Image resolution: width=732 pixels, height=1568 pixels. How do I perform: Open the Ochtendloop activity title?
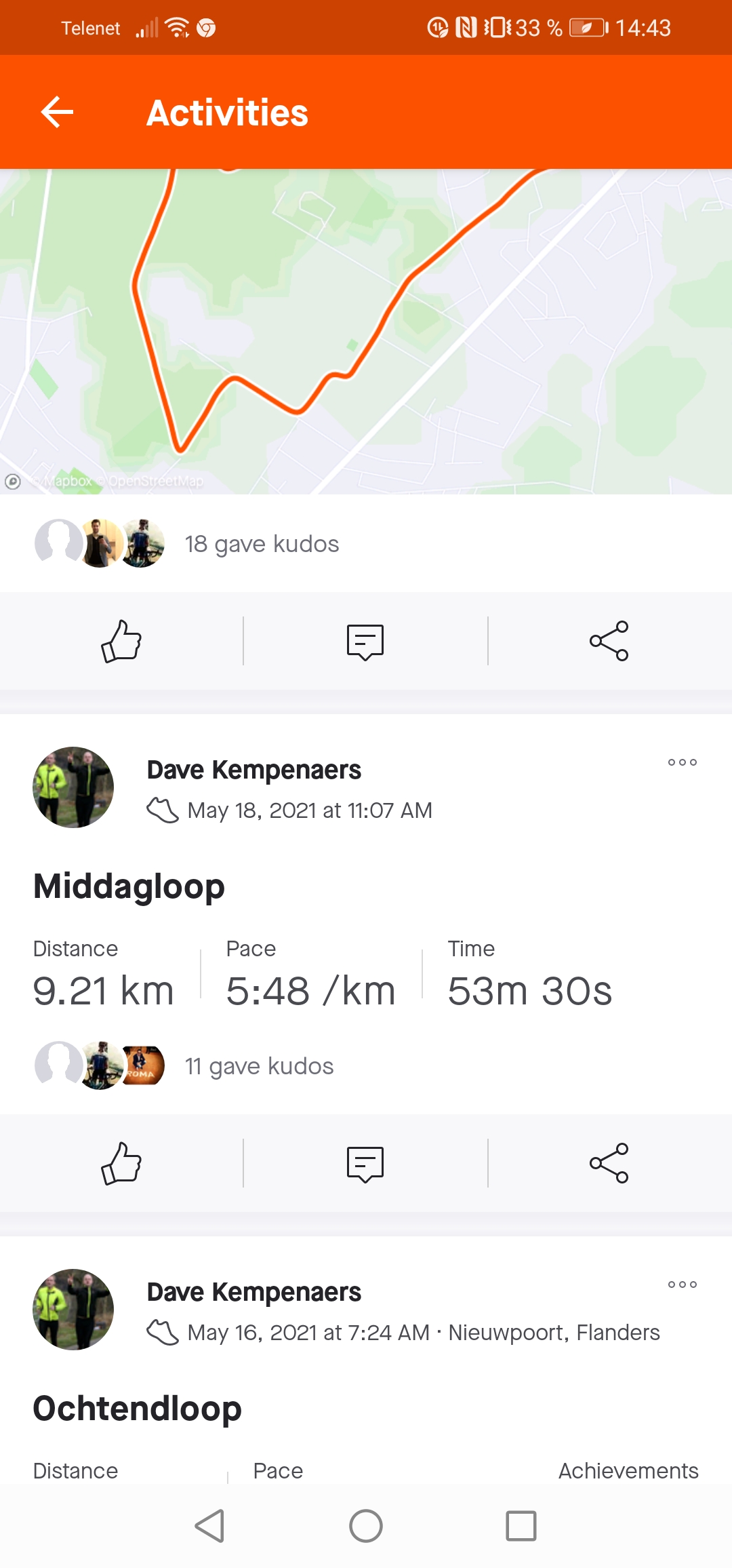pyautogui.click(x=137, y=1409)
